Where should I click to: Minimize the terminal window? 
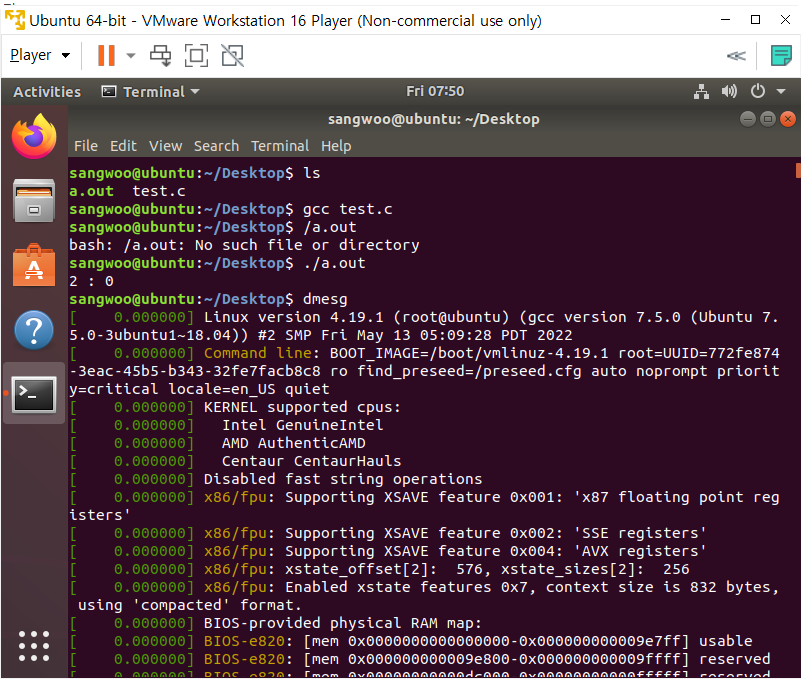point(748,120)
